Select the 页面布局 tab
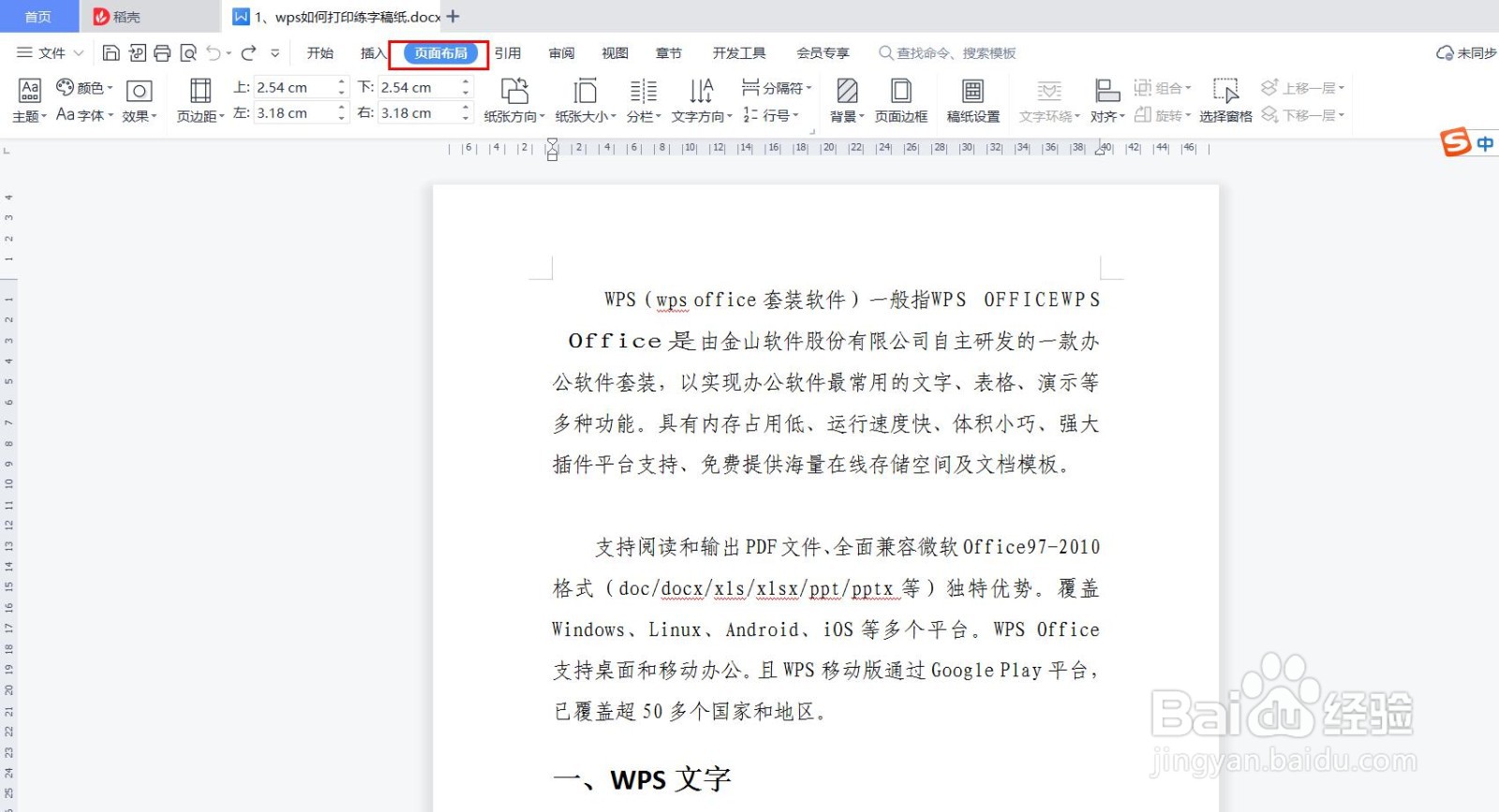 point(440,53)
